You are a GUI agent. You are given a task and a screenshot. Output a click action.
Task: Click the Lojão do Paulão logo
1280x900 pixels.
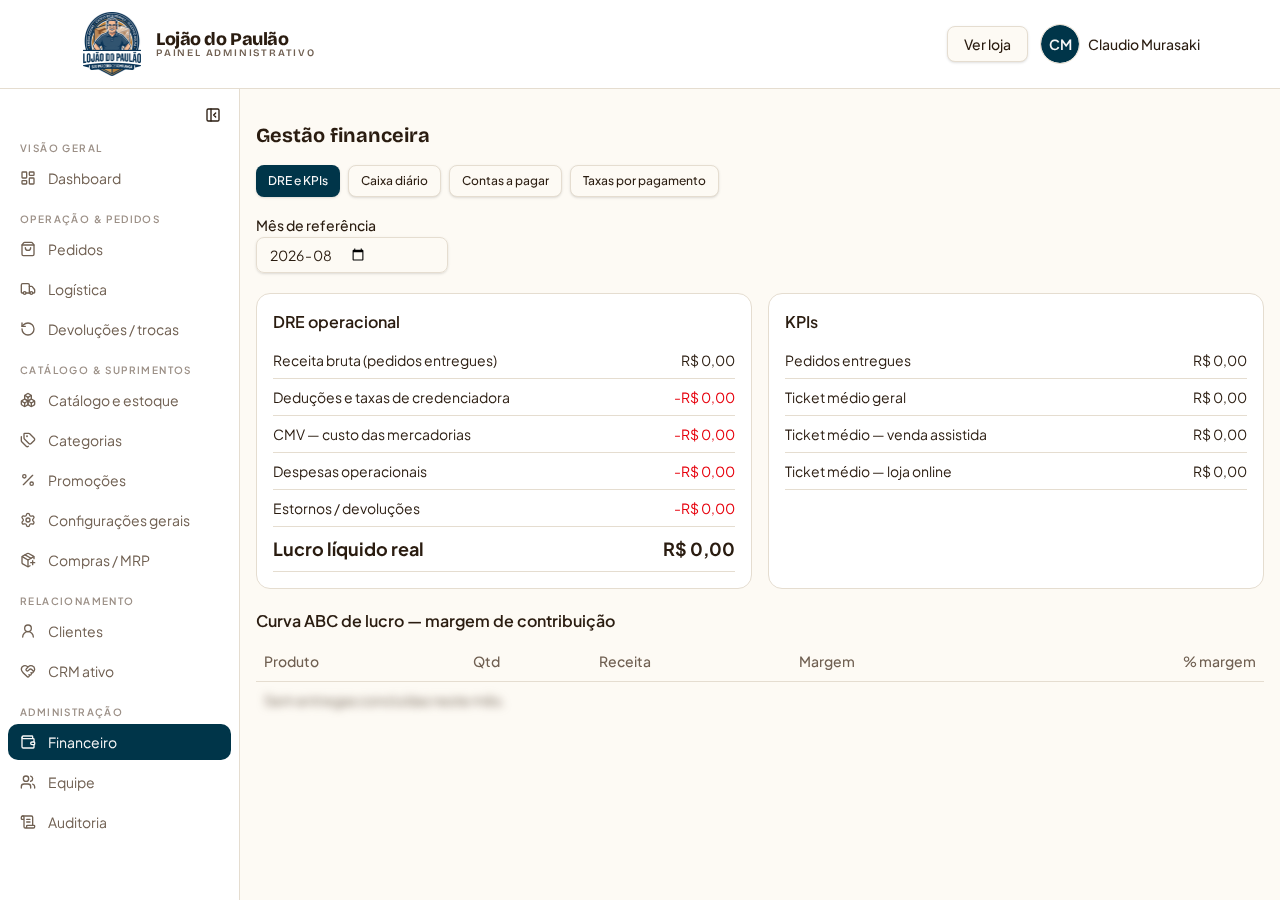coord(112,44)
